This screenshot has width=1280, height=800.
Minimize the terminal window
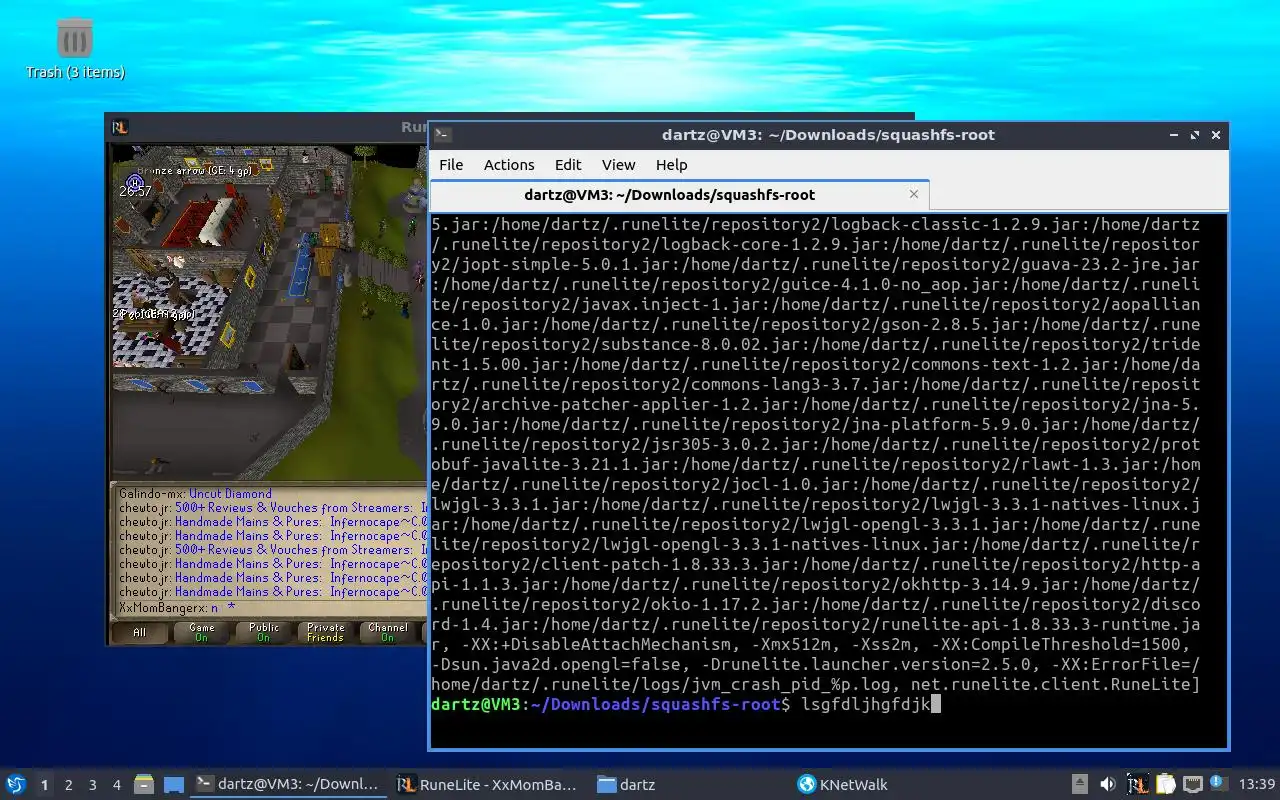1173,135
